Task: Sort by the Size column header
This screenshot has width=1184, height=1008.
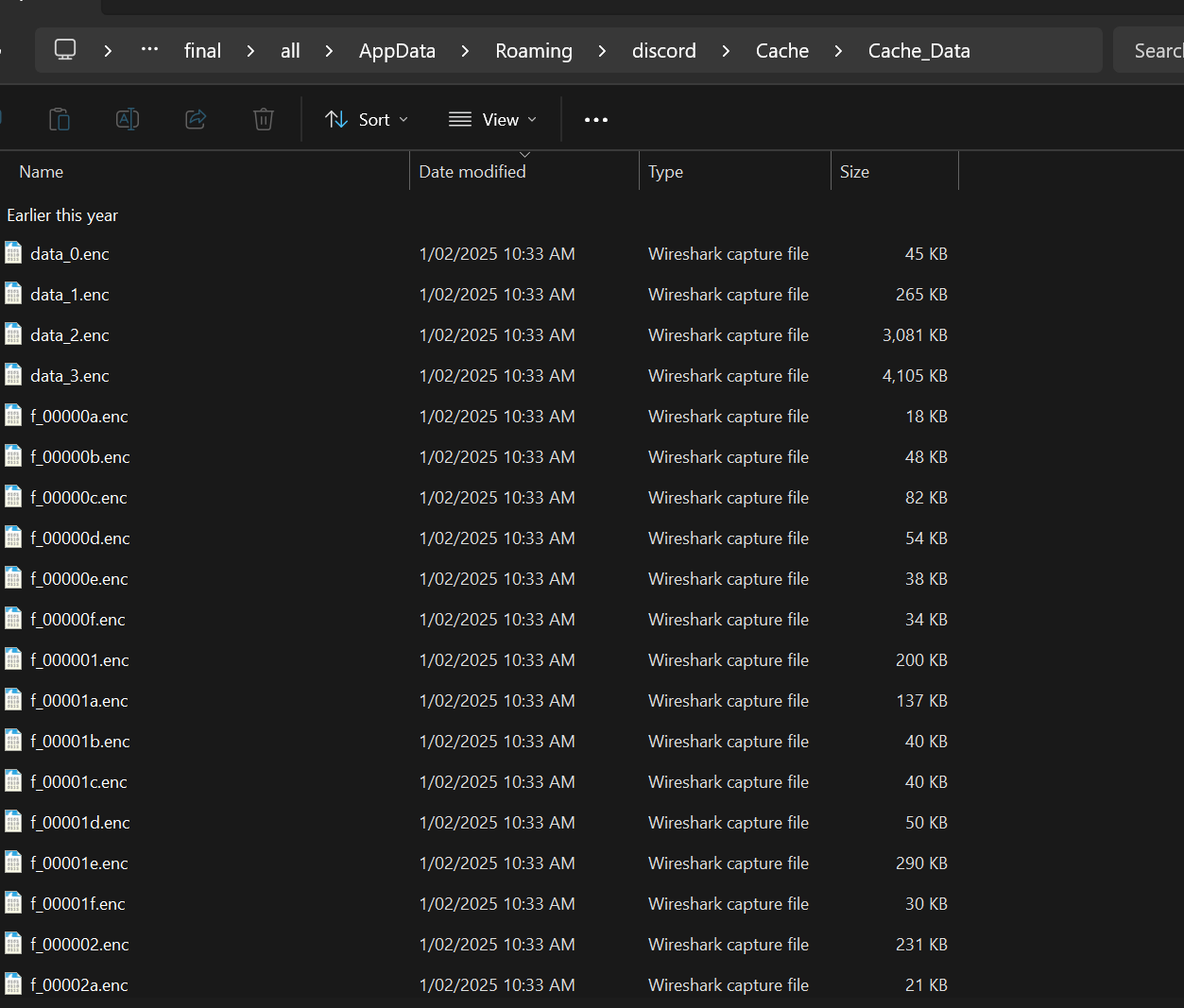Action: pos(895,172)
